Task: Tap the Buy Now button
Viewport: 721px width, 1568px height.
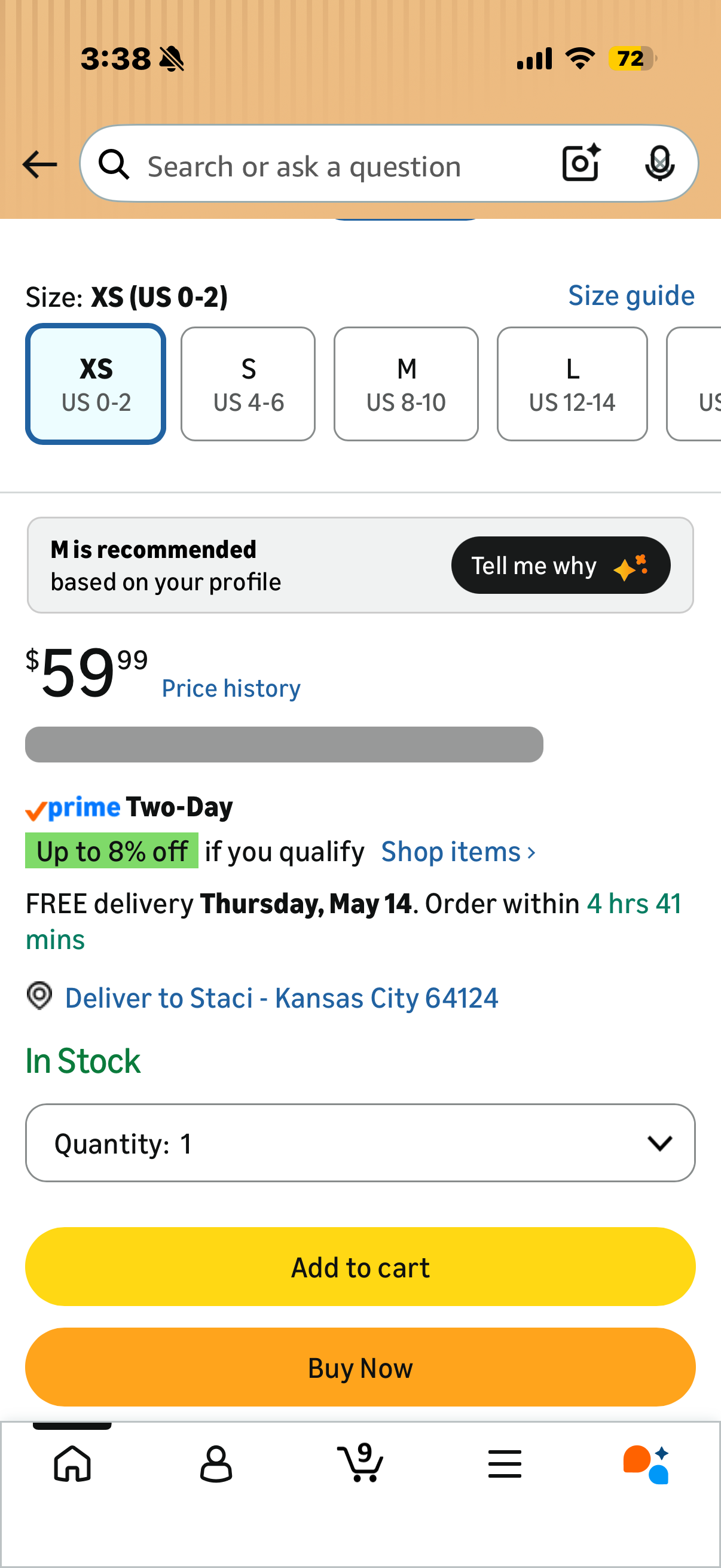Action: pyautogui.click(x=360, y=1367)
